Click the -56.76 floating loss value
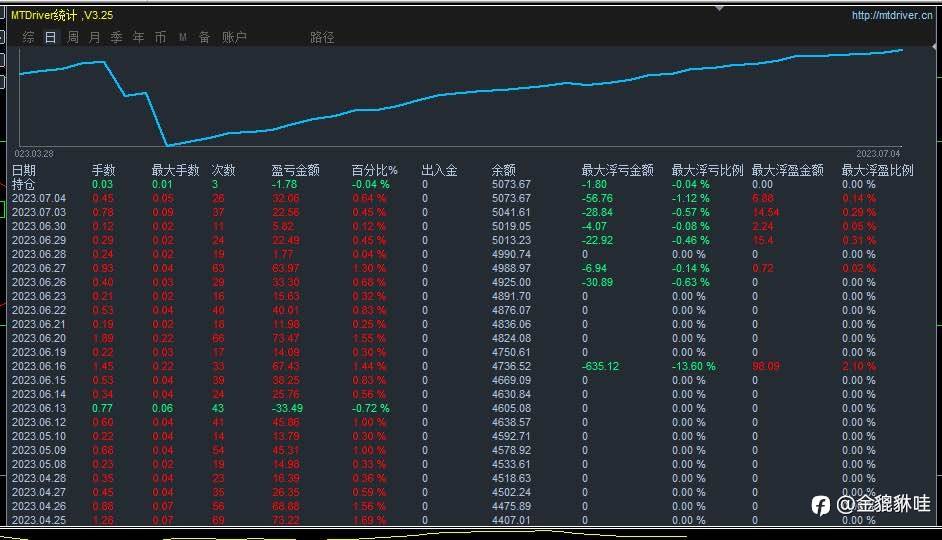This screenshot has height=540, width=942. pos(597,198)
